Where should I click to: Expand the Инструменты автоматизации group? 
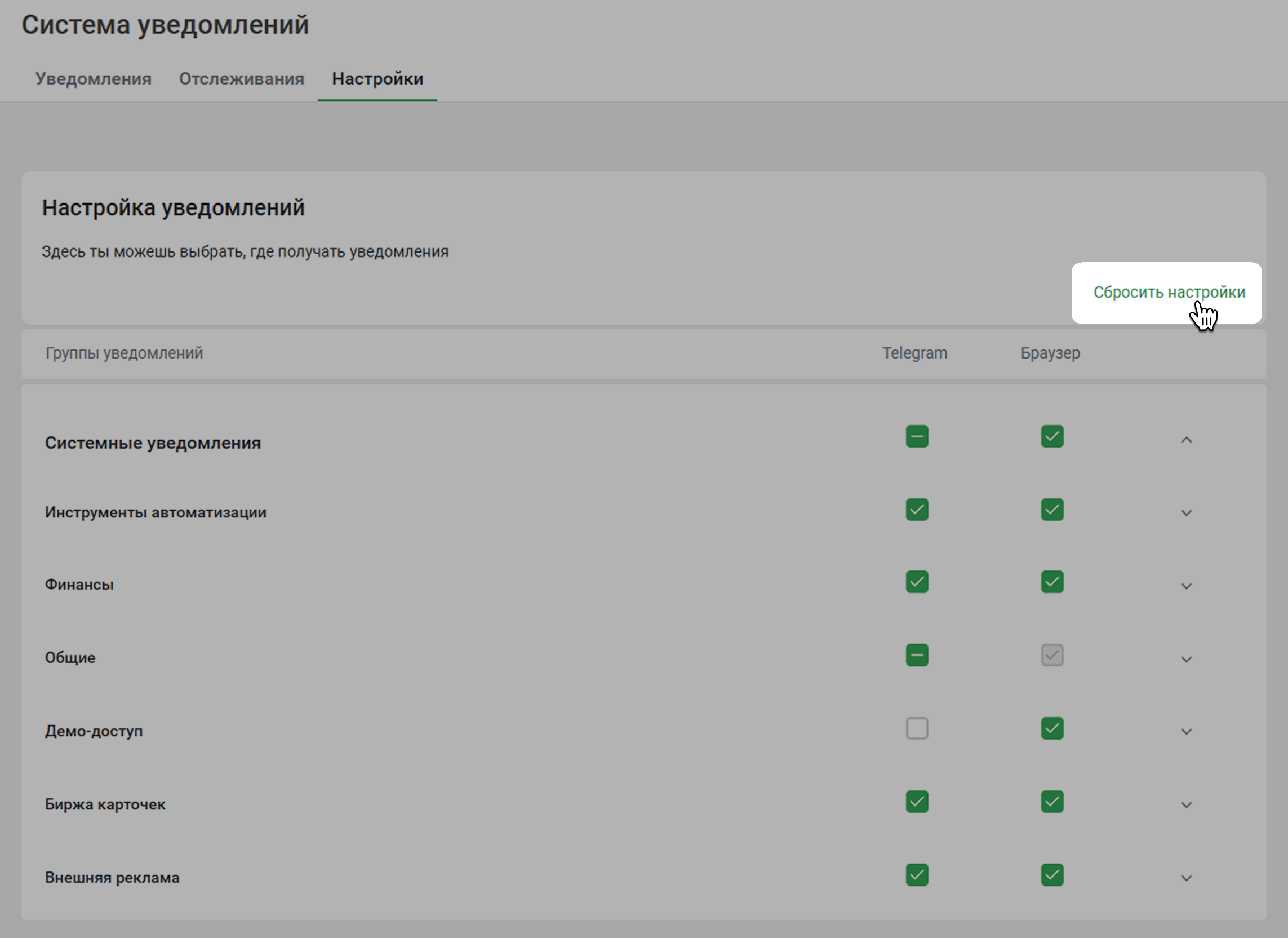pyautogui.click(x=1186, y=513)
